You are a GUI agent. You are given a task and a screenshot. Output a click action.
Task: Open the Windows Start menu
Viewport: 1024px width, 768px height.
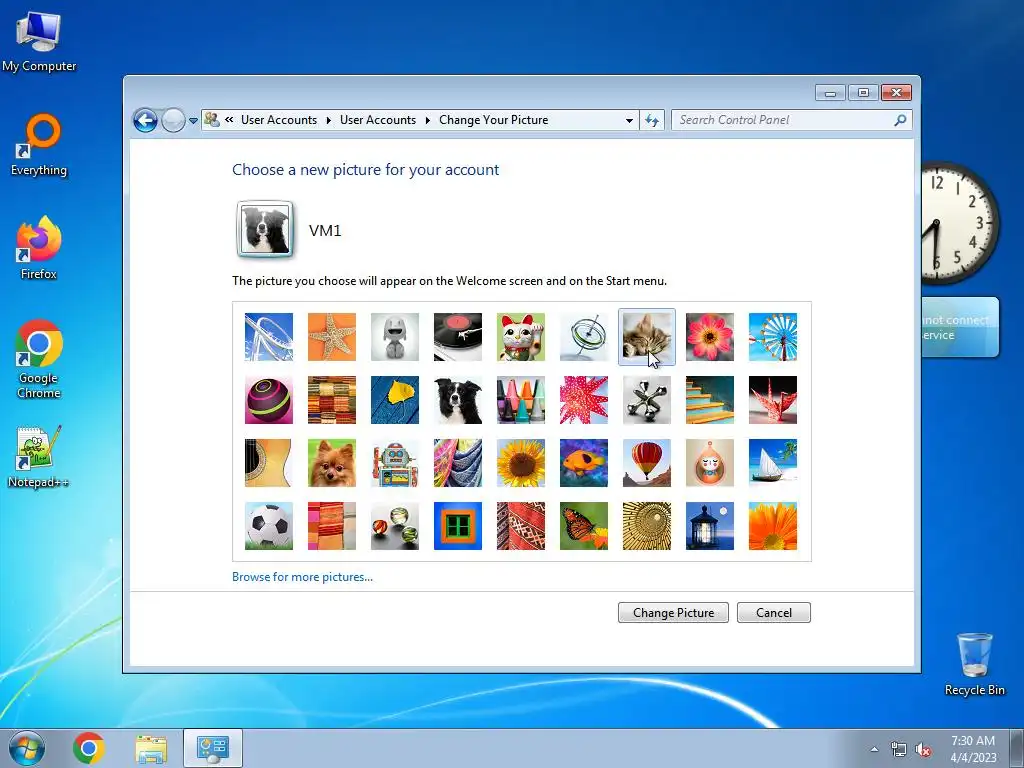27,749
